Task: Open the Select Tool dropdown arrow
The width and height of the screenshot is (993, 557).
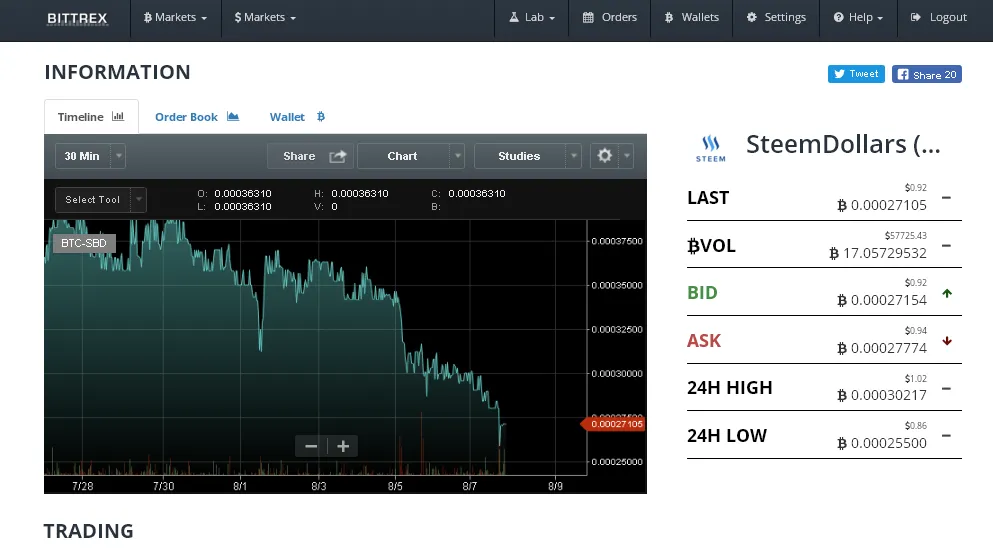Action: pos(139,199)
